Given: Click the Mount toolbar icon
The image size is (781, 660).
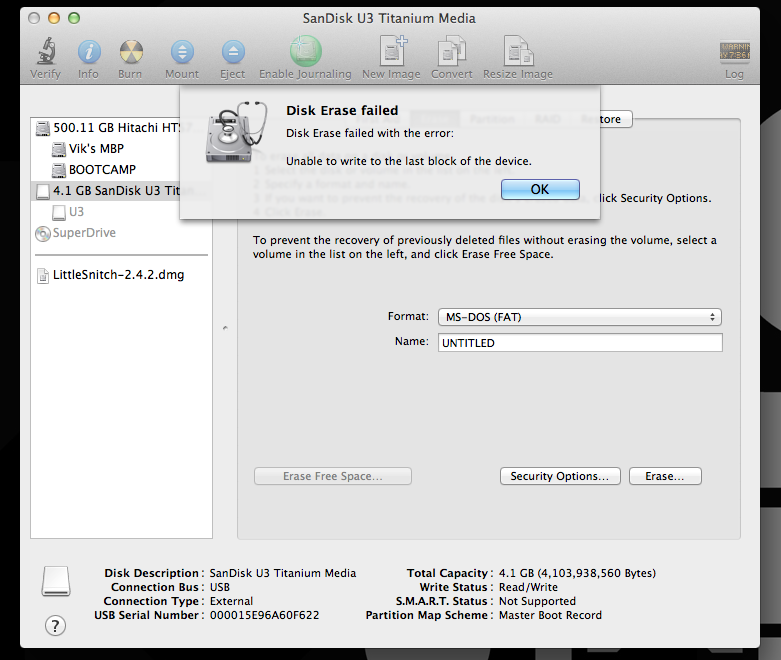Looking at the screenshot, I should (182, 52).
